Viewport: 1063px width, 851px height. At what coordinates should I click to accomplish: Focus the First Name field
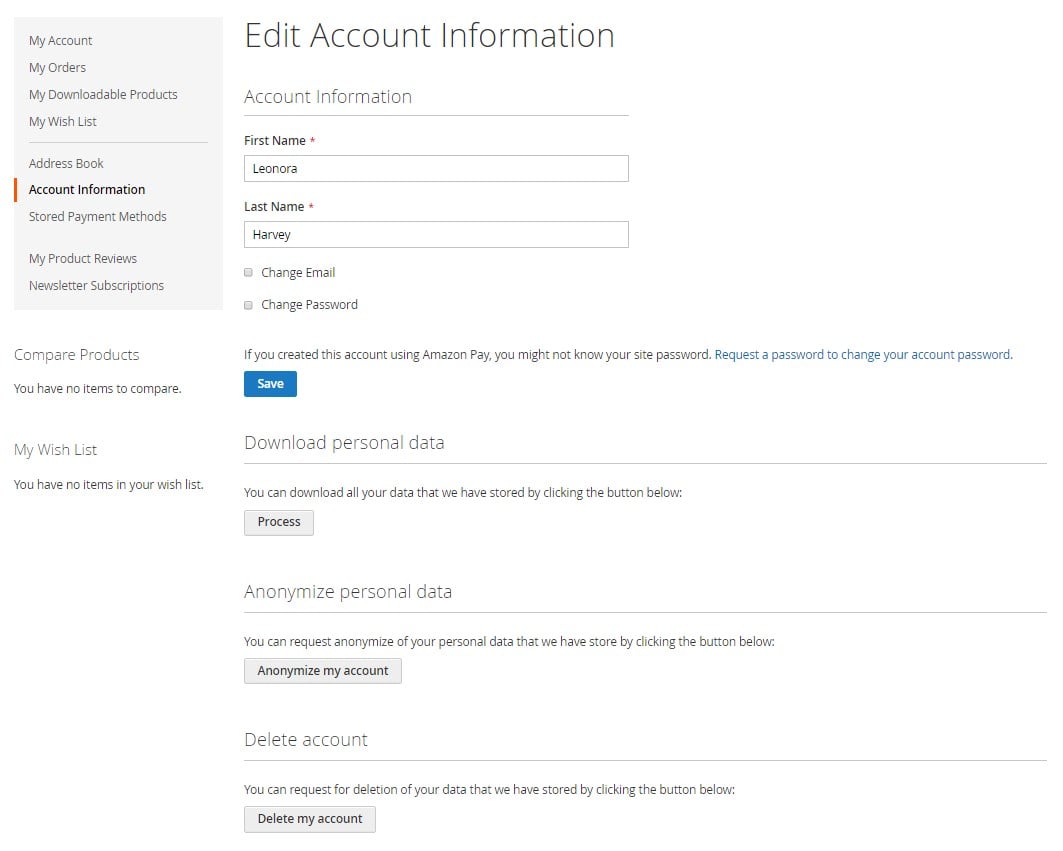(436, 169)
